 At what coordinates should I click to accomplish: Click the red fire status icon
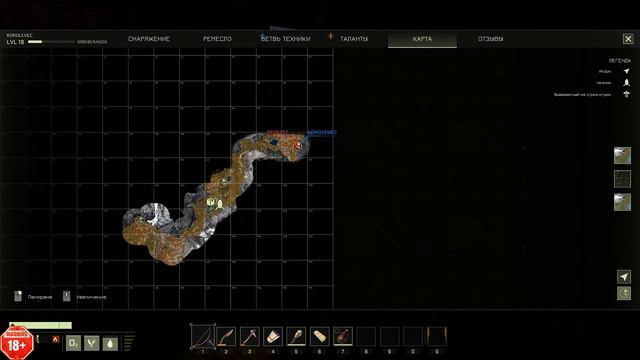(x=56, y=339)
